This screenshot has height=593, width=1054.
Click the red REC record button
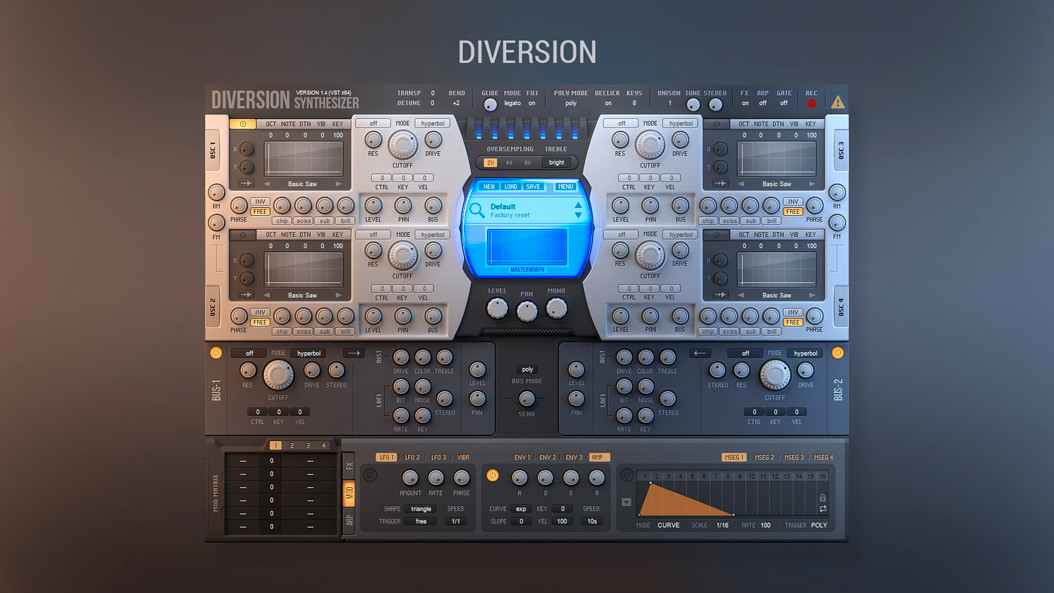(x=811, y=104)
